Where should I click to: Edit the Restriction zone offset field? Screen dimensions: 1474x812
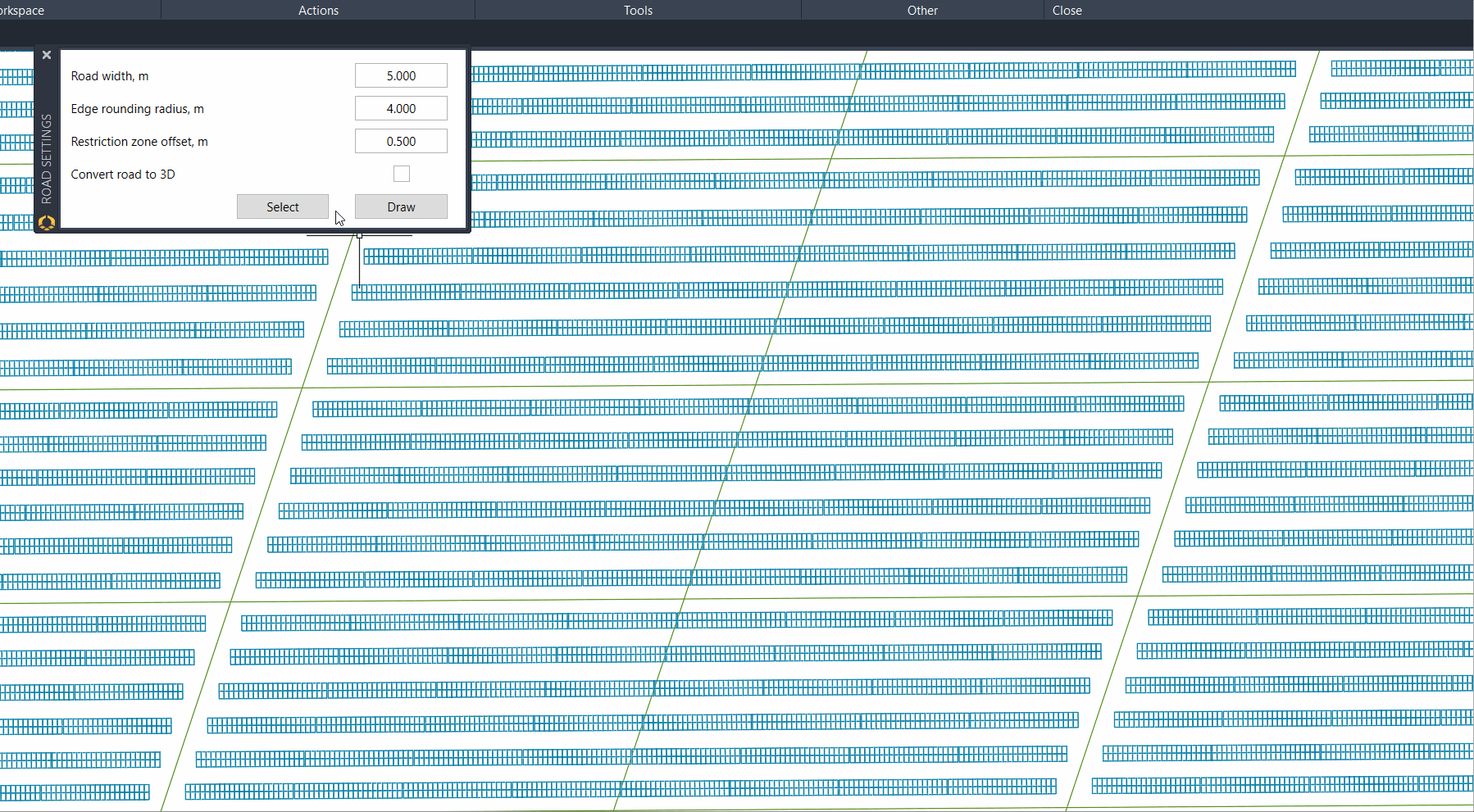[401, 141]
